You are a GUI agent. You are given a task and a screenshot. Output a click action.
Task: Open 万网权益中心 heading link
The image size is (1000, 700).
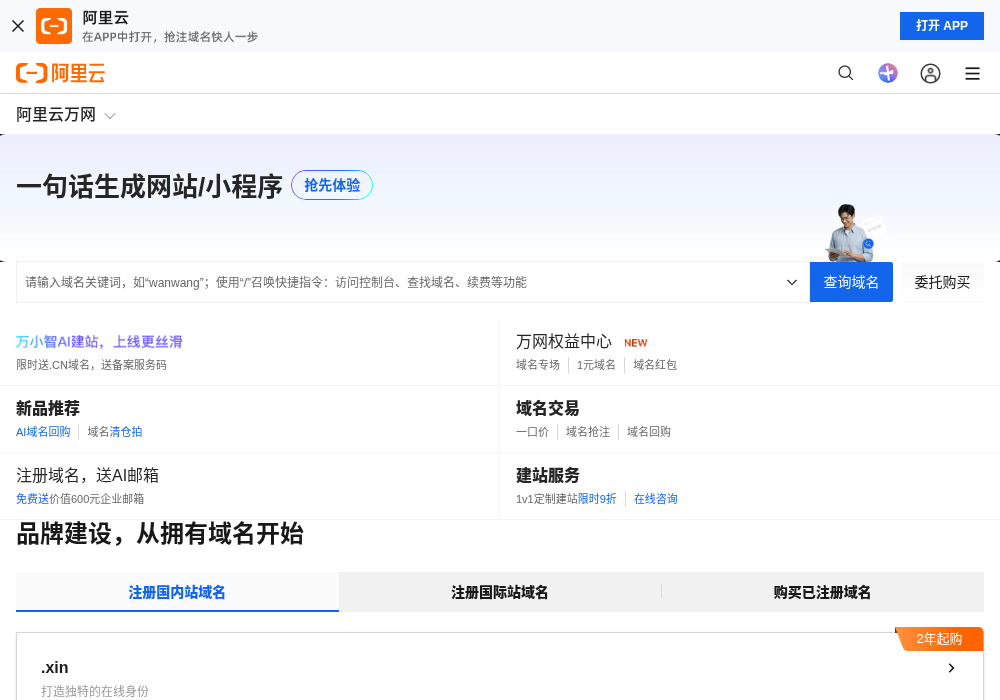(x=564, y=342)
